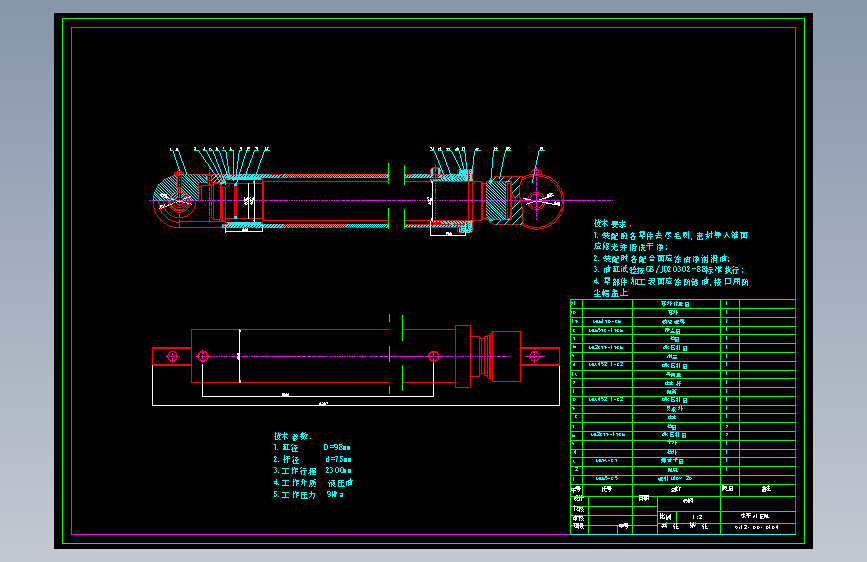The image size is (867, 562).
Task: Click the '1:2' scale cell in title block
Action: (697, 517)
